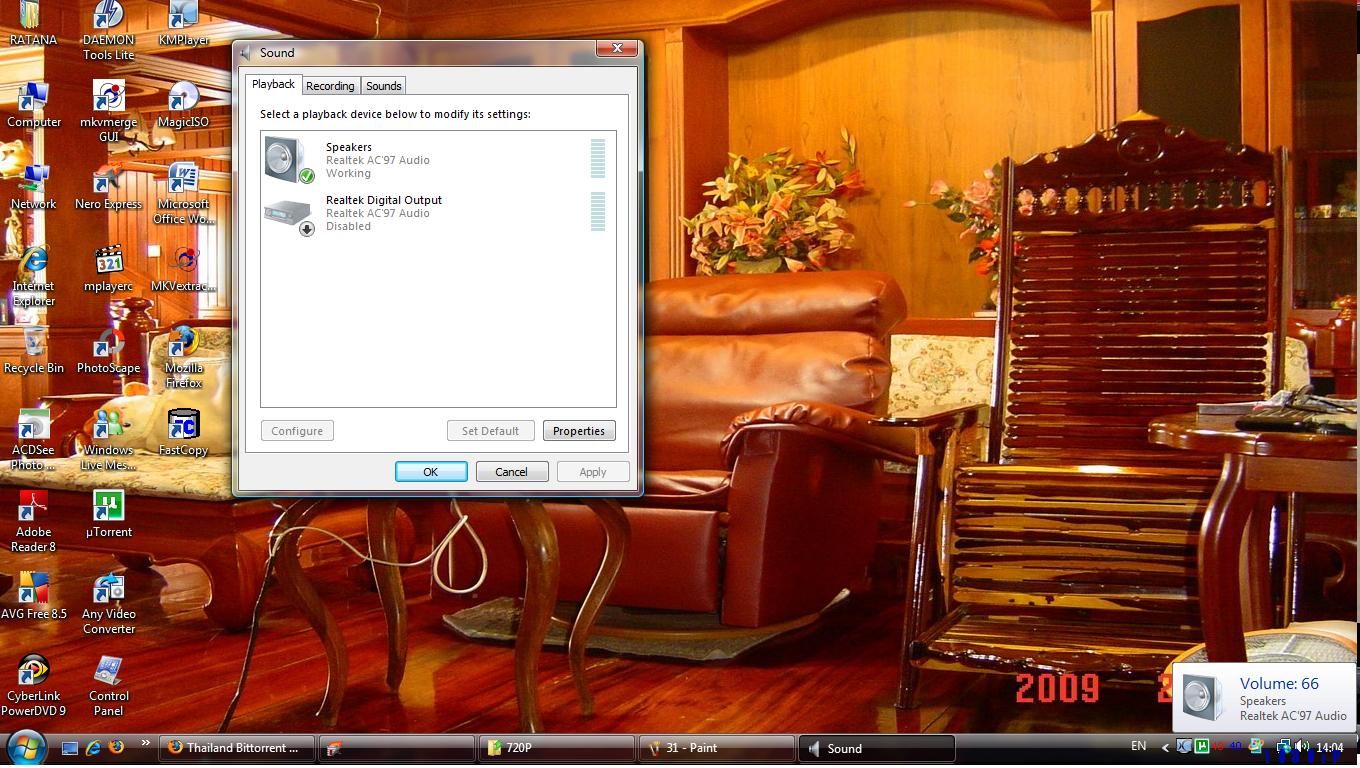Viewport: 1360px width, 768px height.
Task: Click the EN language indicator
Action: point(1138,746)
